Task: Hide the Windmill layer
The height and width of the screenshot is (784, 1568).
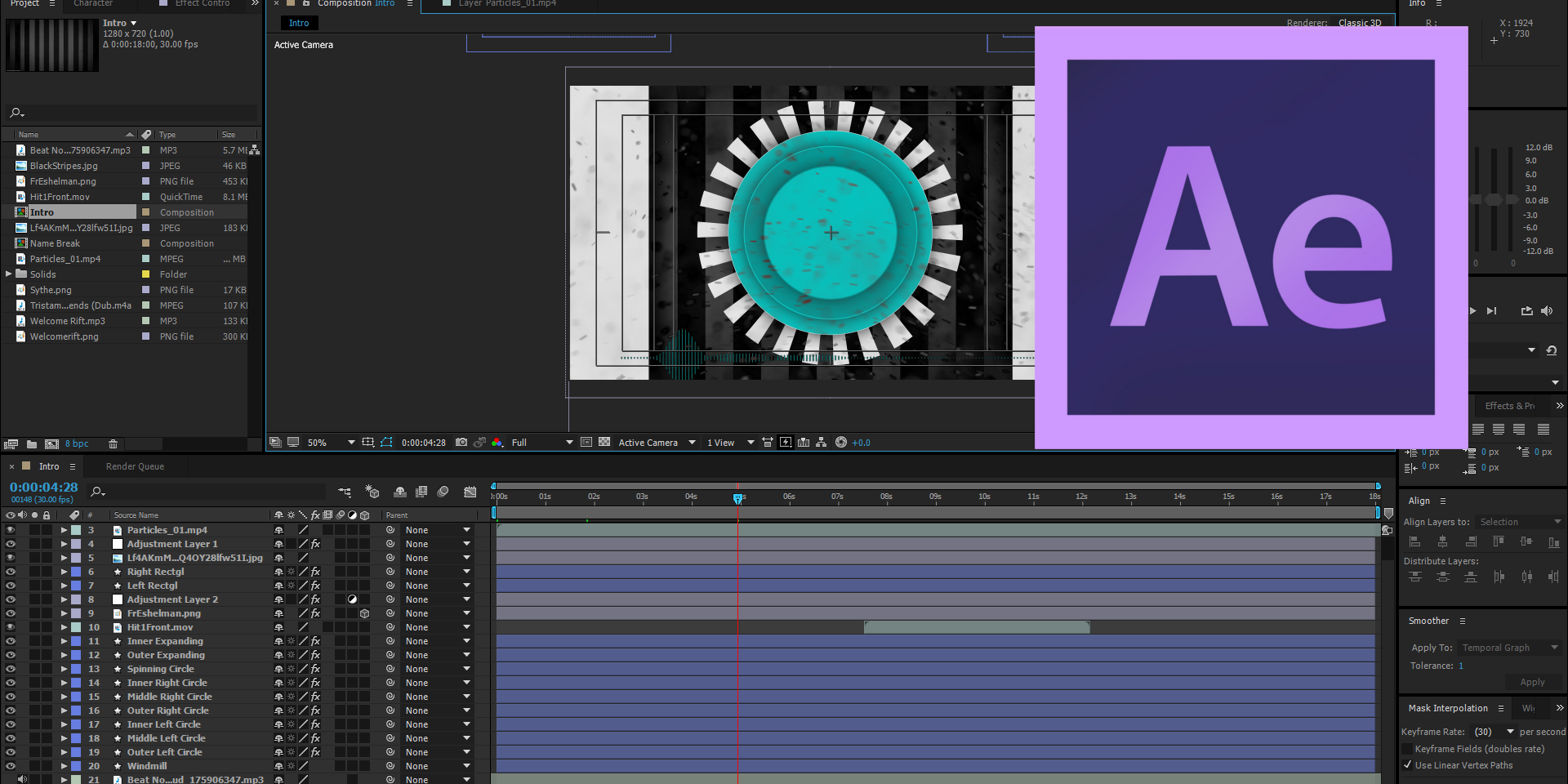Action: coord(11,766)
